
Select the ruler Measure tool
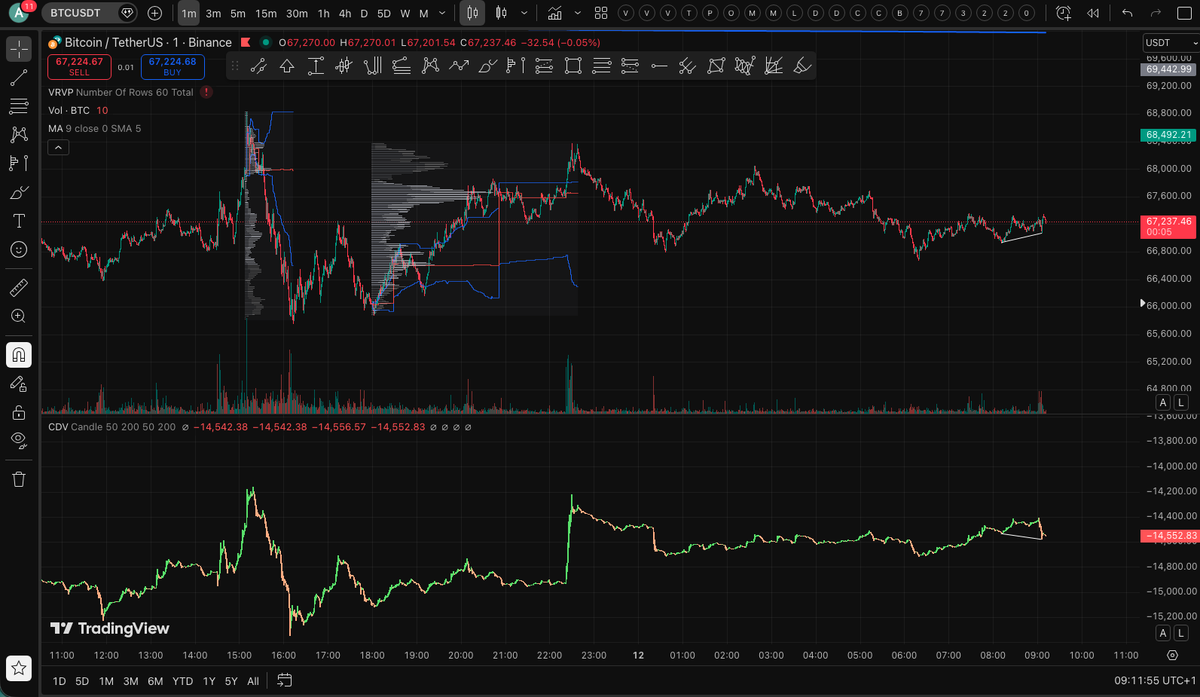18,288
